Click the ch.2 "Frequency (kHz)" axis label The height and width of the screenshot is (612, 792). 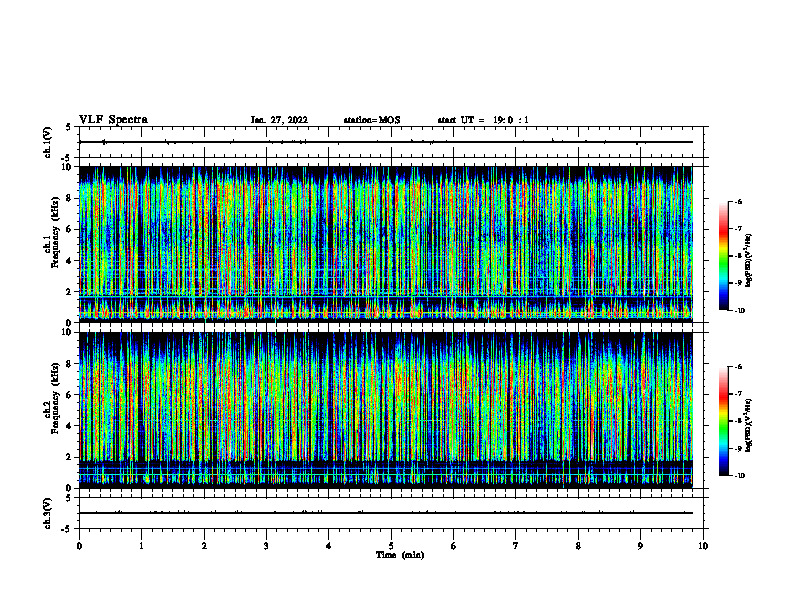pos(55,398)
